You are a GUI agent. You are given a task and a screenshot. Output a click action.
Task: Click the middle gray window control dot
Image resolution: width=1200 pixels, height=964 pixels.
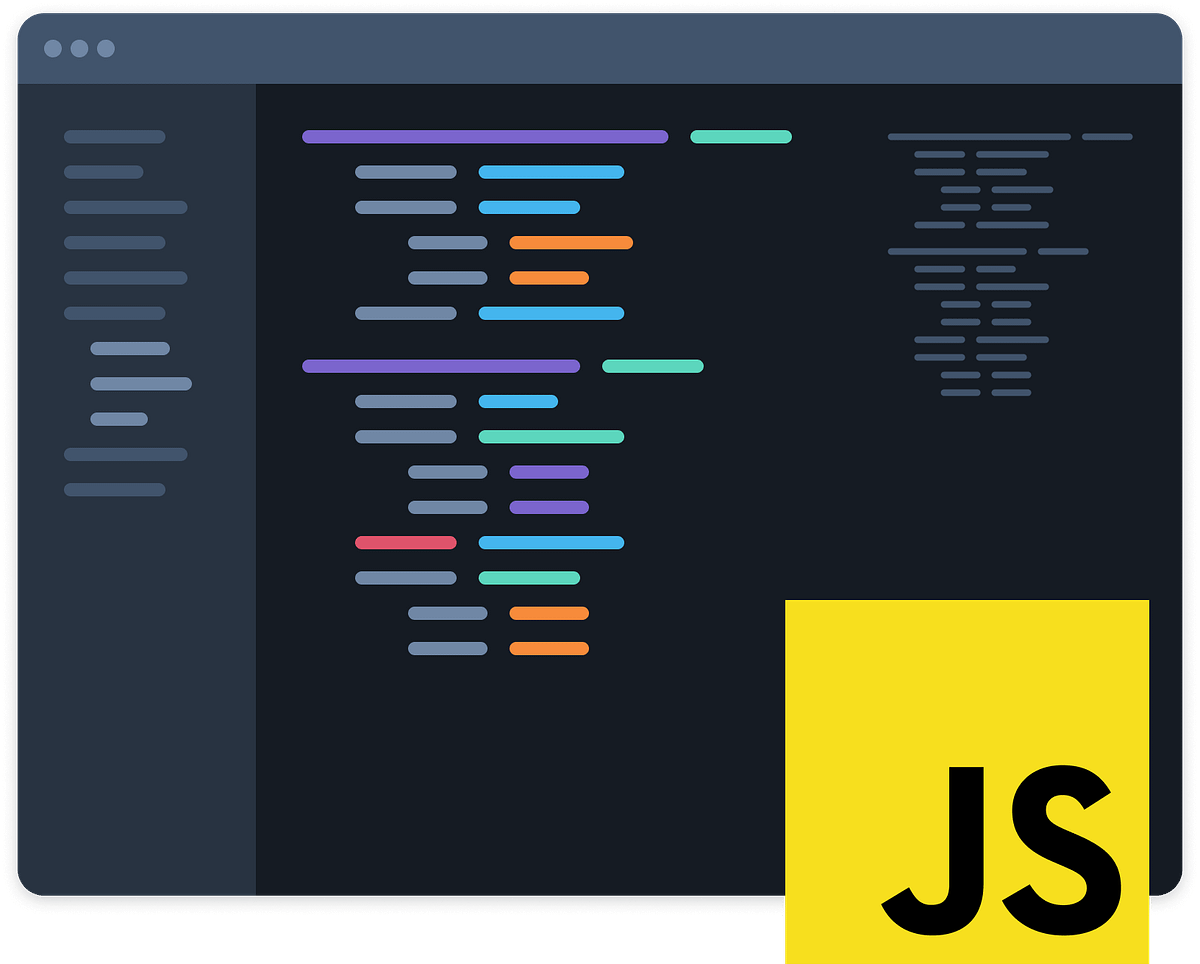pos(78,47)
